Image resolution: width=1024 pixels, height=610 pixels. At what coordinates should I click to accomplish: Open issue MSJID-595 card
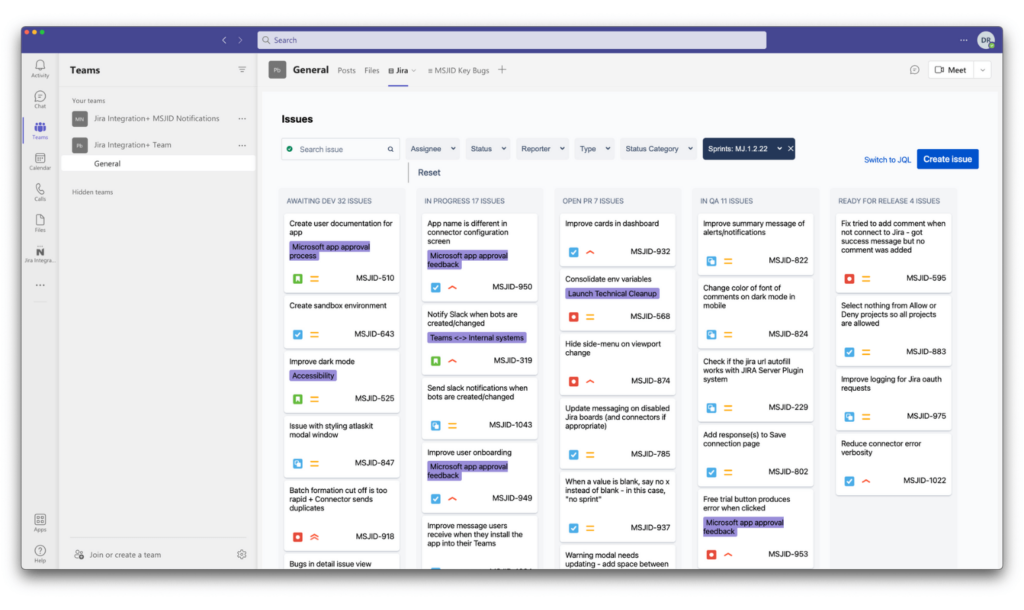(893, 251)
